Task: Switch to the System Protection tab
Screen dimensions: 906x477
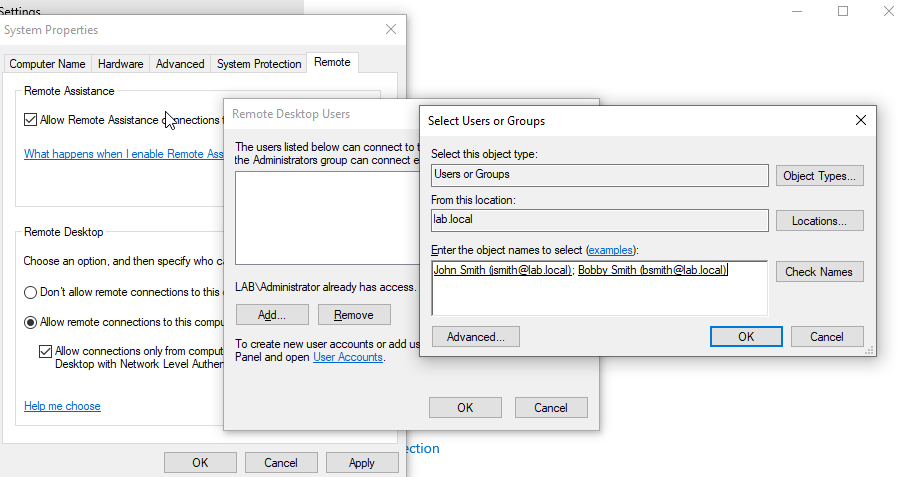Action: click(x=259, y=64)
